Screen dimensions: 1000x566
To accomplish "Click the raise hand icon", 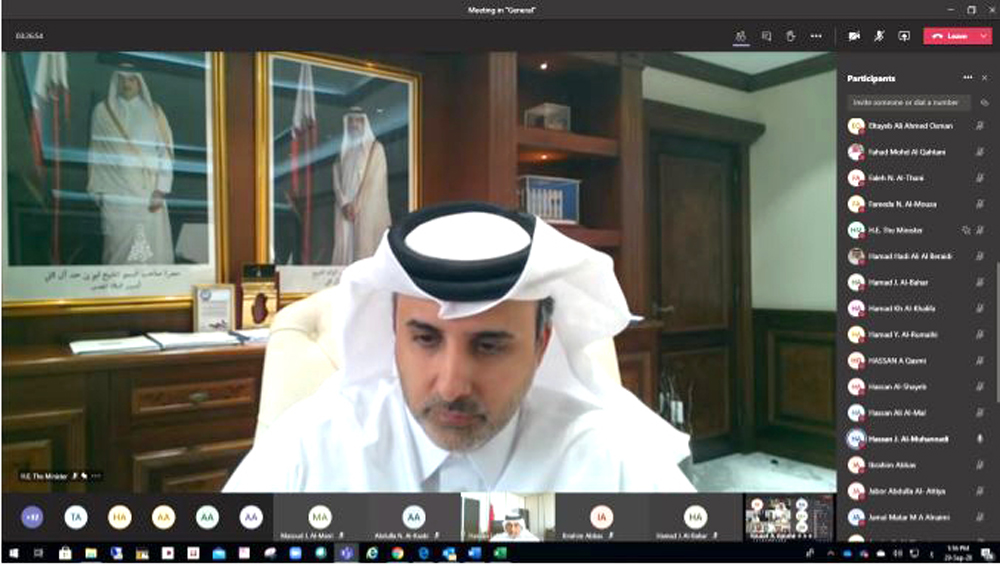I will (791, 36).
